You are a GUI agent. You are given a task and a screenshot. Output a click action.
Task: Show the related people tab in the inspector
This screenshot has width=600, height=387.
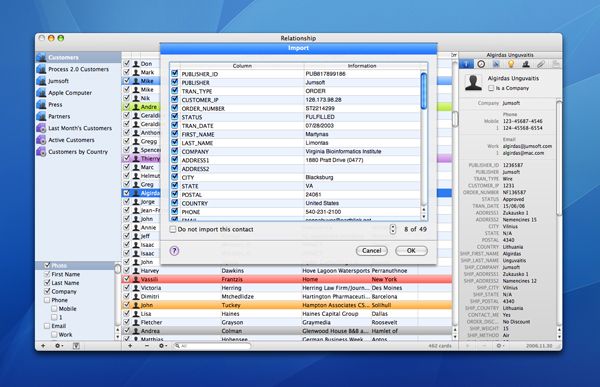point(526,64)
